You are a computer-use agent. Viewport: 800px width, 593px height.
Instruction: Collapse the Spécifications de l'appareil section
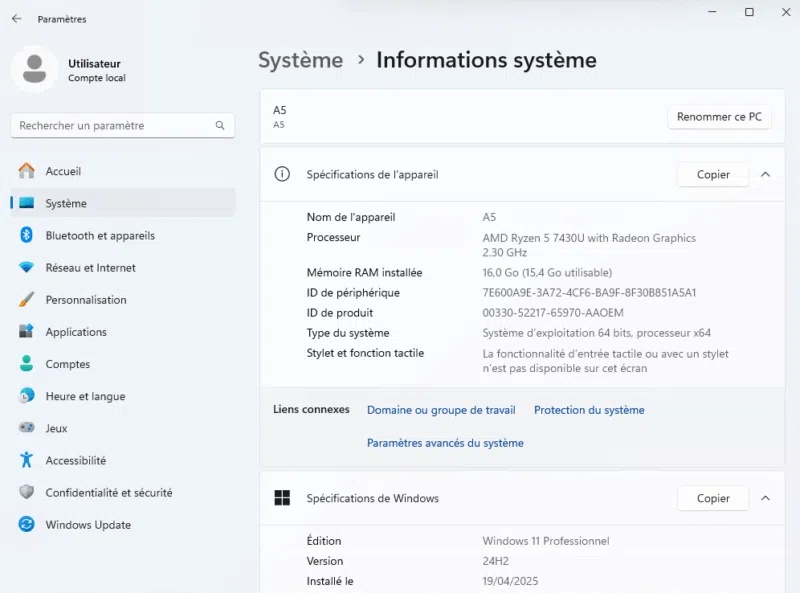click(x=765, y=174)
